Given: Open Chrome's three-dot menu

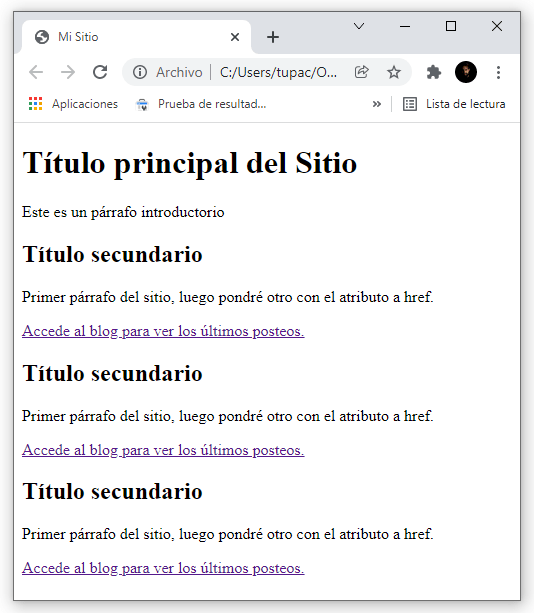Looking at the screenshot, I should pos(498,72).
